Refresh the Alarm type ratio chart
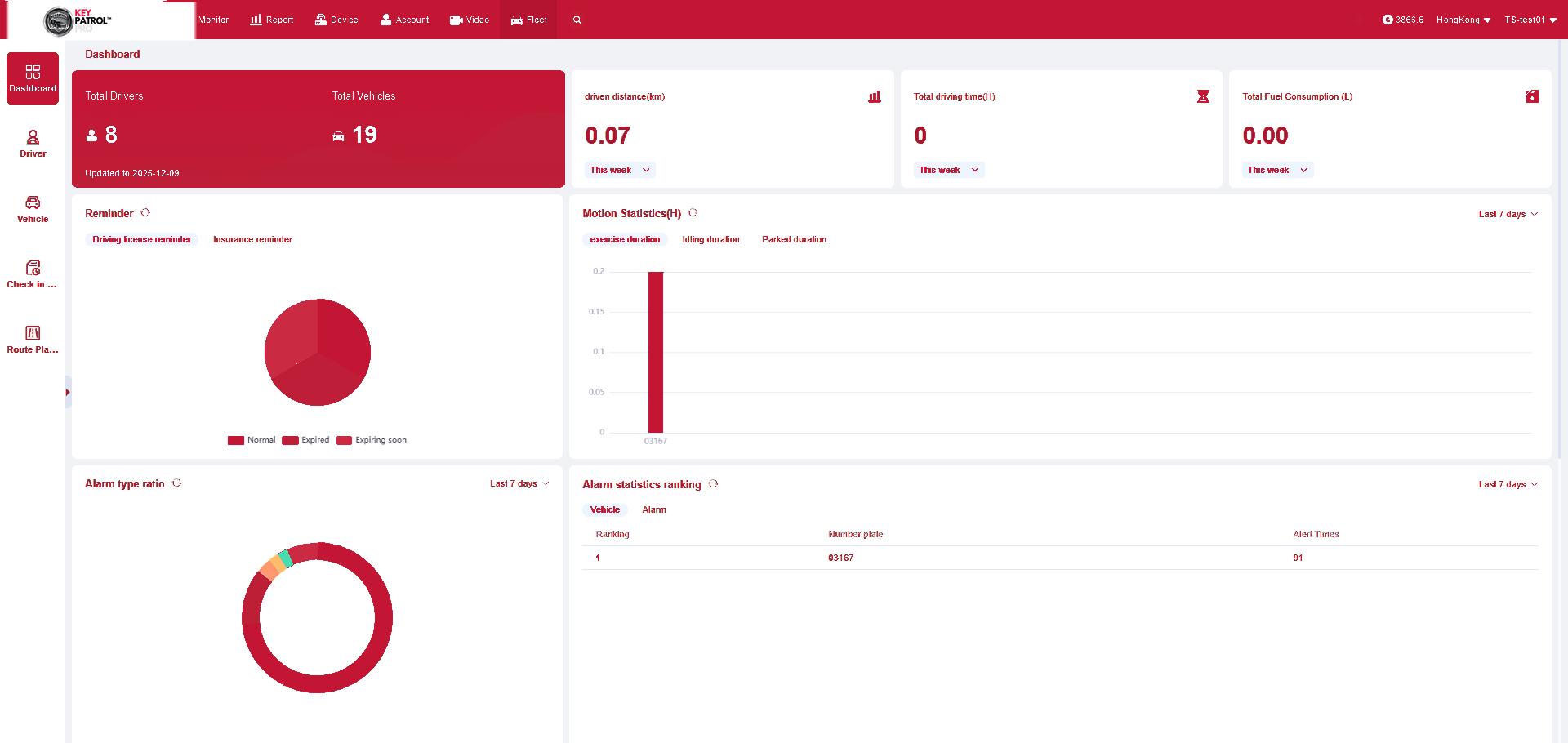The width and height of the screenshot is (1568, 743). [176, 483]
